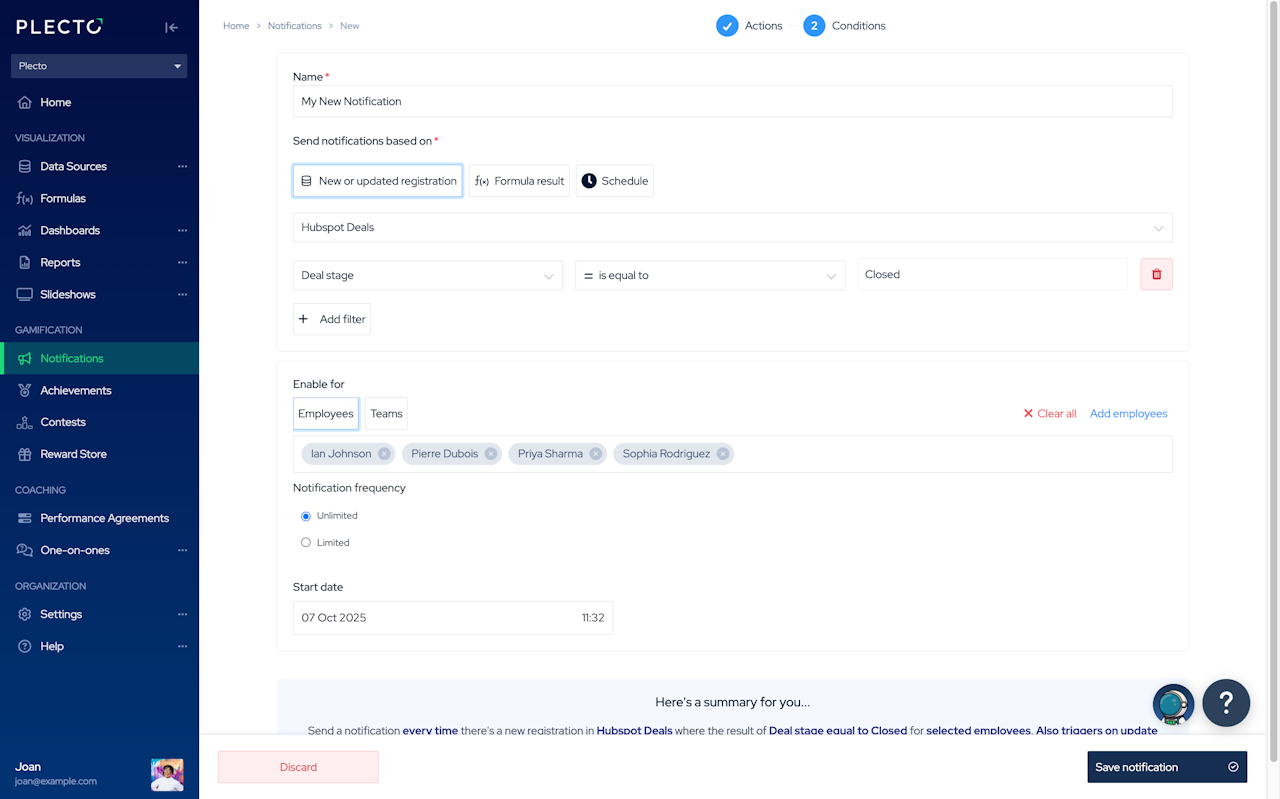The height and width of the screenshot is (799, 1280).
Task: Remove Sophia Rodriguez chip with its x icon
Action: 723,454
